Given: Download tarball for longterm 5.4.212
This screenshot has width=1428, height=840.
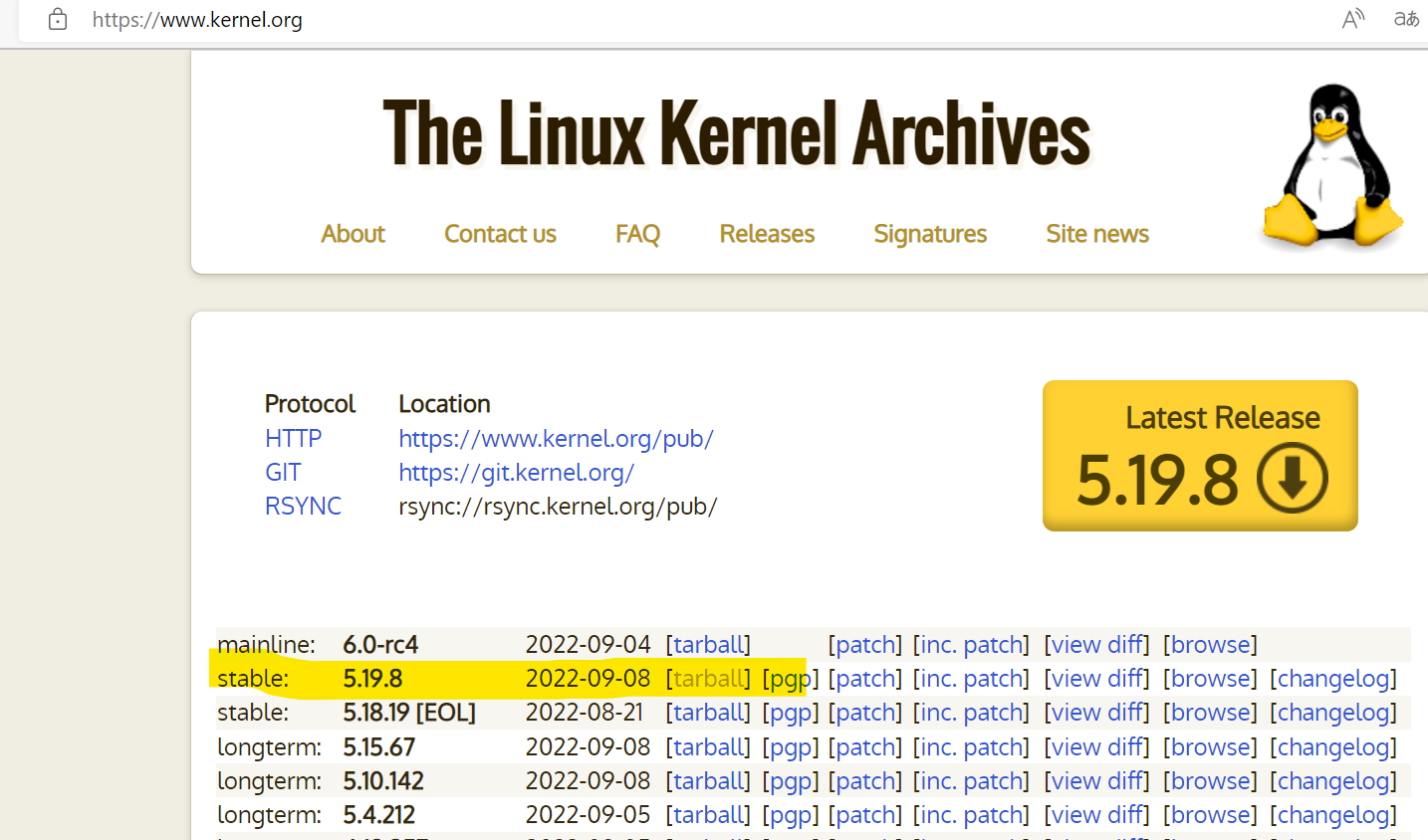Looking at the screenshot, I should [709, 815].
